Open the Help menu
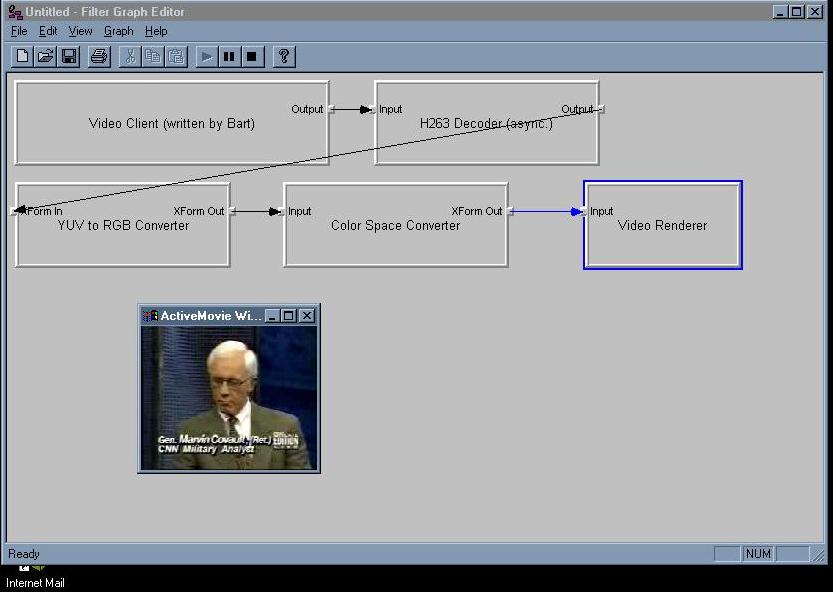This screenshot has height=592, width=833. [156, 31]
